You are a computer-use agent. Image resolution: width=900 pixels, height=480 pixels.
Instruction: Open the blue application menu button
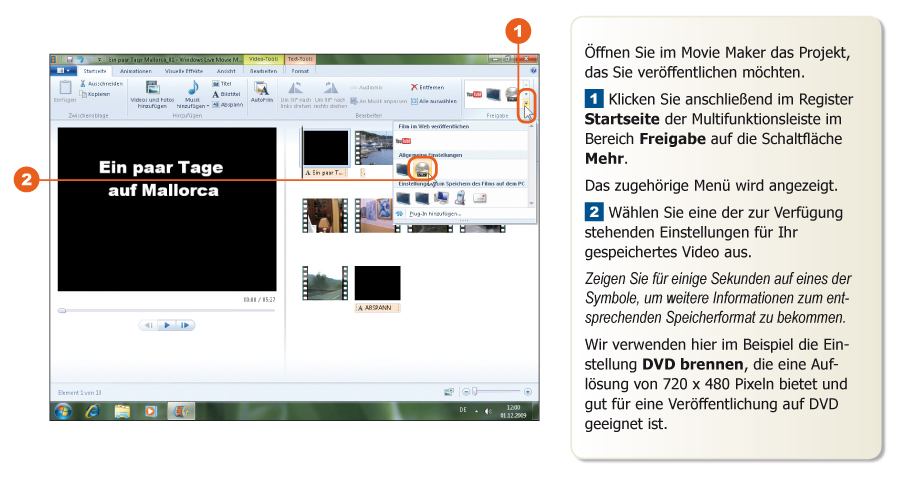64,71
